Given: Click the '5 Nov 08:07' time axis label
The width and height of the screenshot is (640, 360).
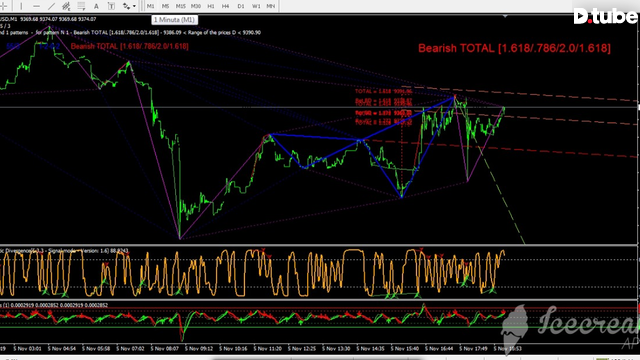Looking at the screenshot, I should coord(164,349).
